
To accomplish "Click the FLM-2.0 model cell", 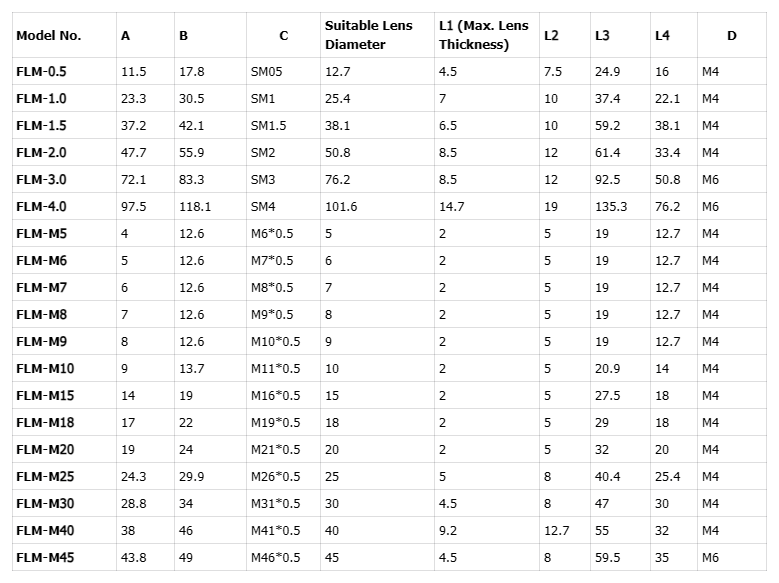I will [x=41, y=153].
